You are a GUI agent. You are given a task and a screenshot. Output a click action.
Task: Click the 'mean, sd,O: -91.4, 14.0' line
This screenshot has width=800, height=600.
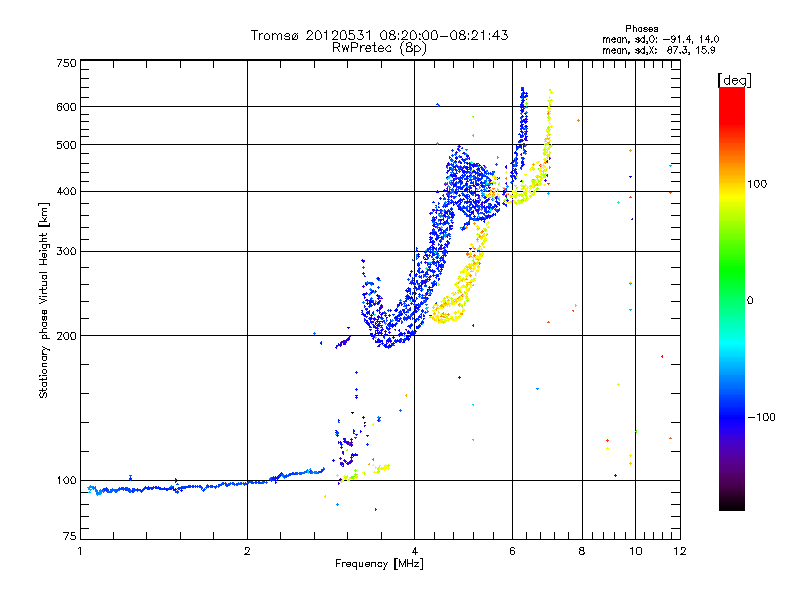tap(661, 39)
